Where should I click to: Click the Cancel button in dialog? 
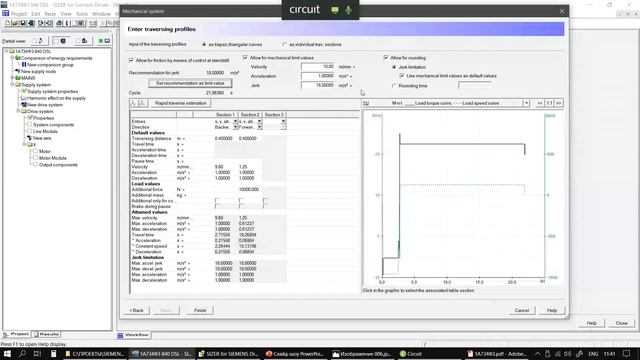pos(522,310)
